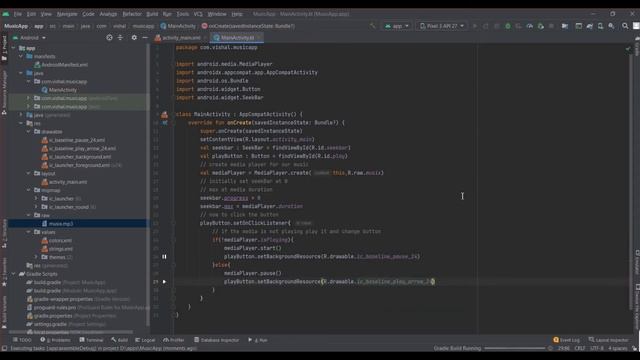
Task: Open Project panel gear settings
Action: (134, 38)
